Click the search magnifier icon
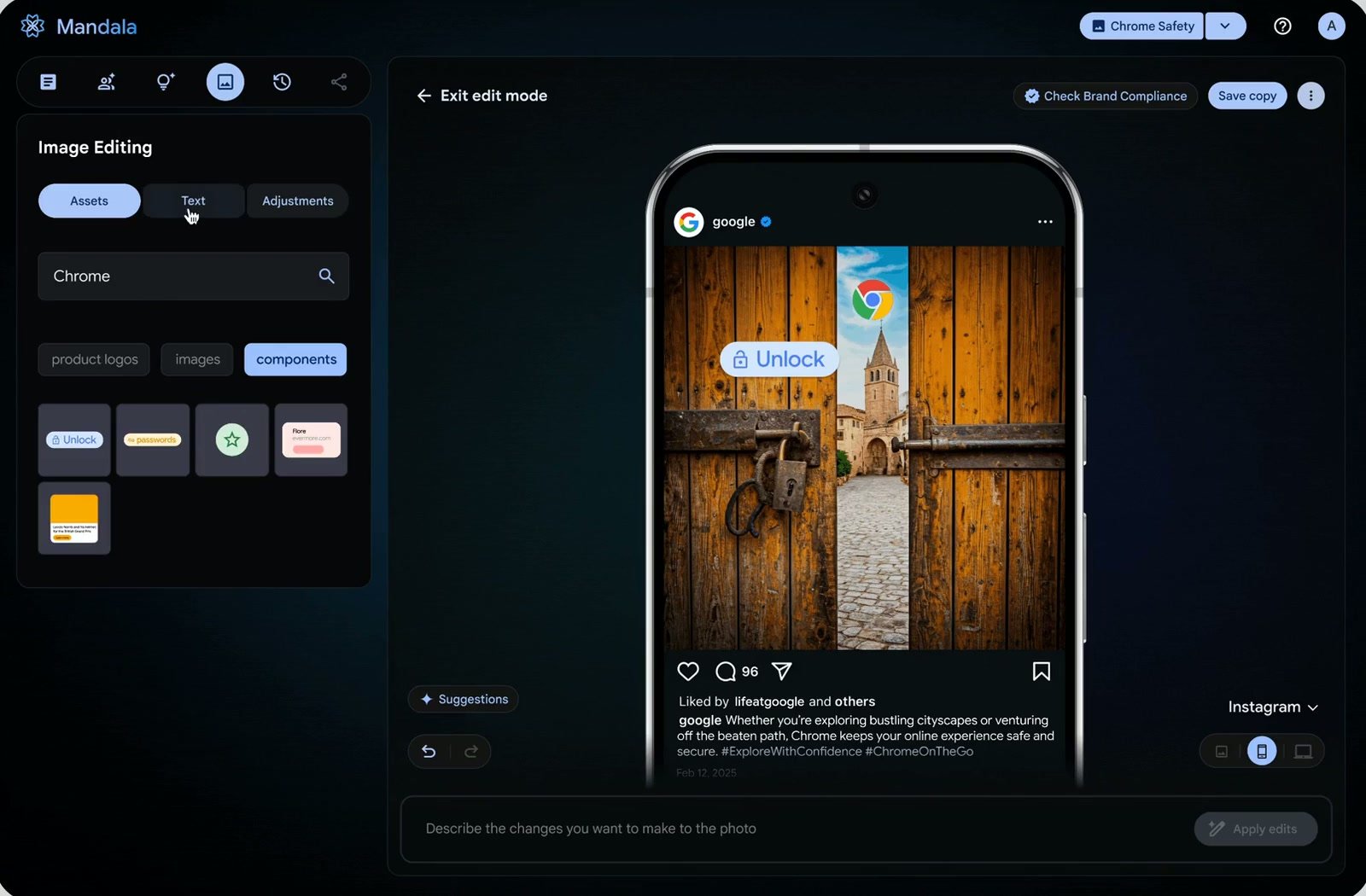This screenshot has height=896, width=1366. click(x=326, y=276)
